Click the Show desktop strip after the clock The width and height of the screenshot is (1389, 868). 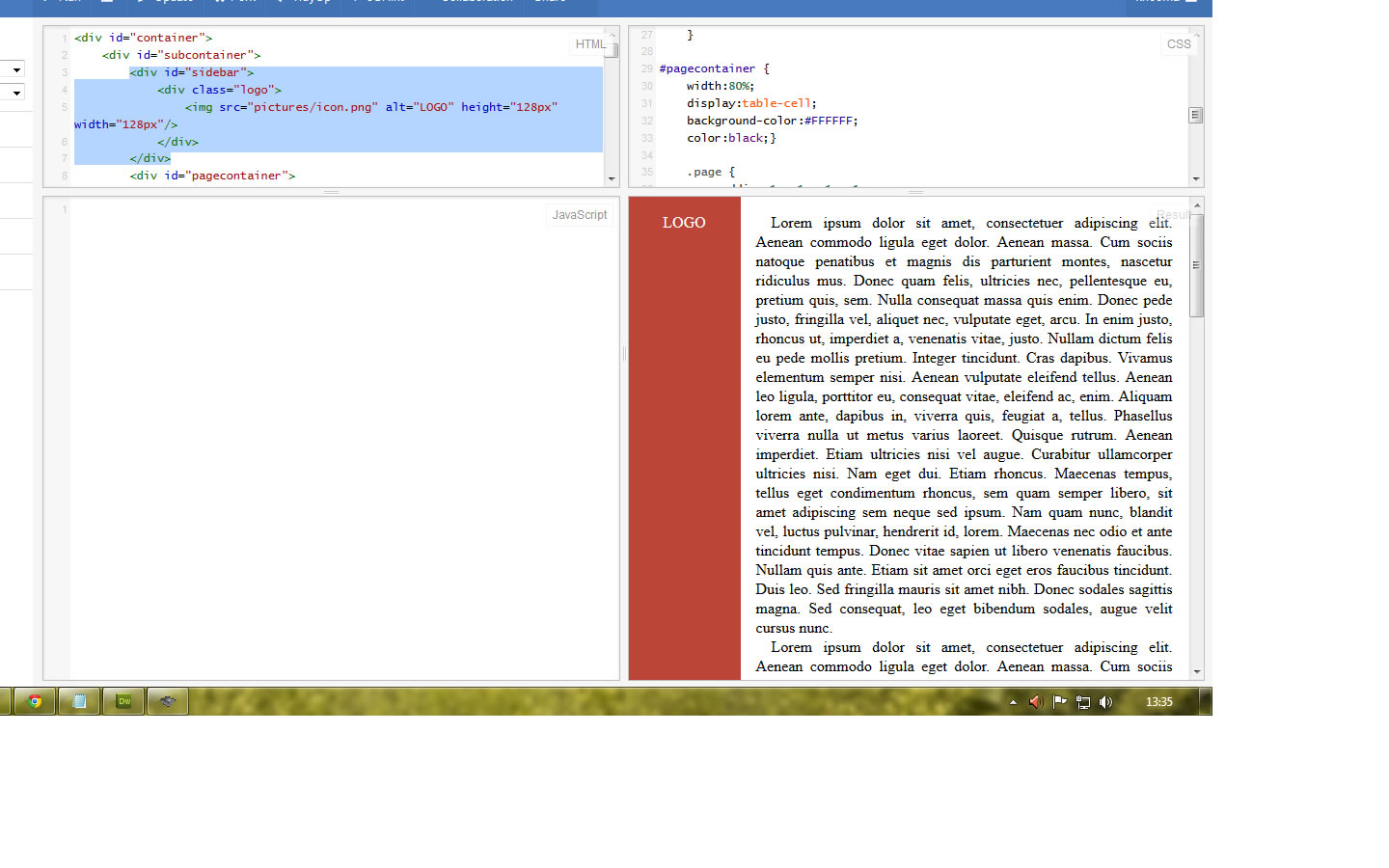tap(1206, 701)
